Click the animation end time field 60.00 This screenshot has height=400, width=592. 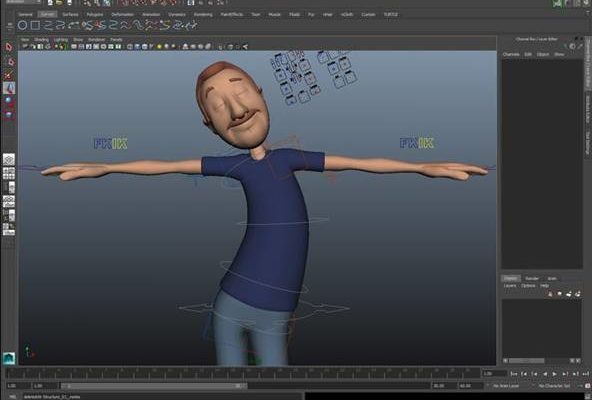point(471,386)
